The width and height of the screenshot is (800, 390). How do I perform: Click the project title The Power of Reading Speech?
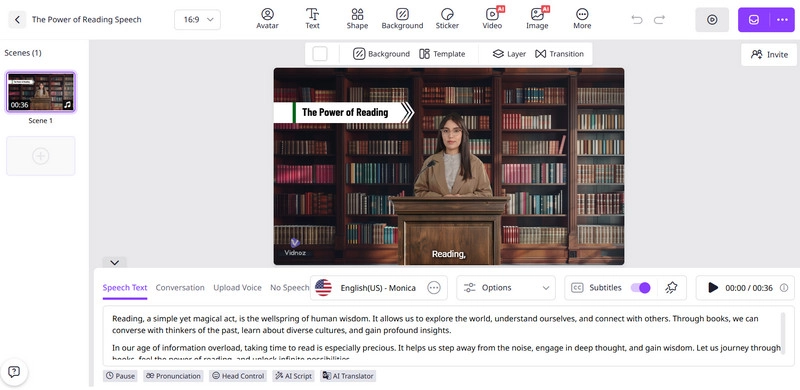(x=87, y=20)
